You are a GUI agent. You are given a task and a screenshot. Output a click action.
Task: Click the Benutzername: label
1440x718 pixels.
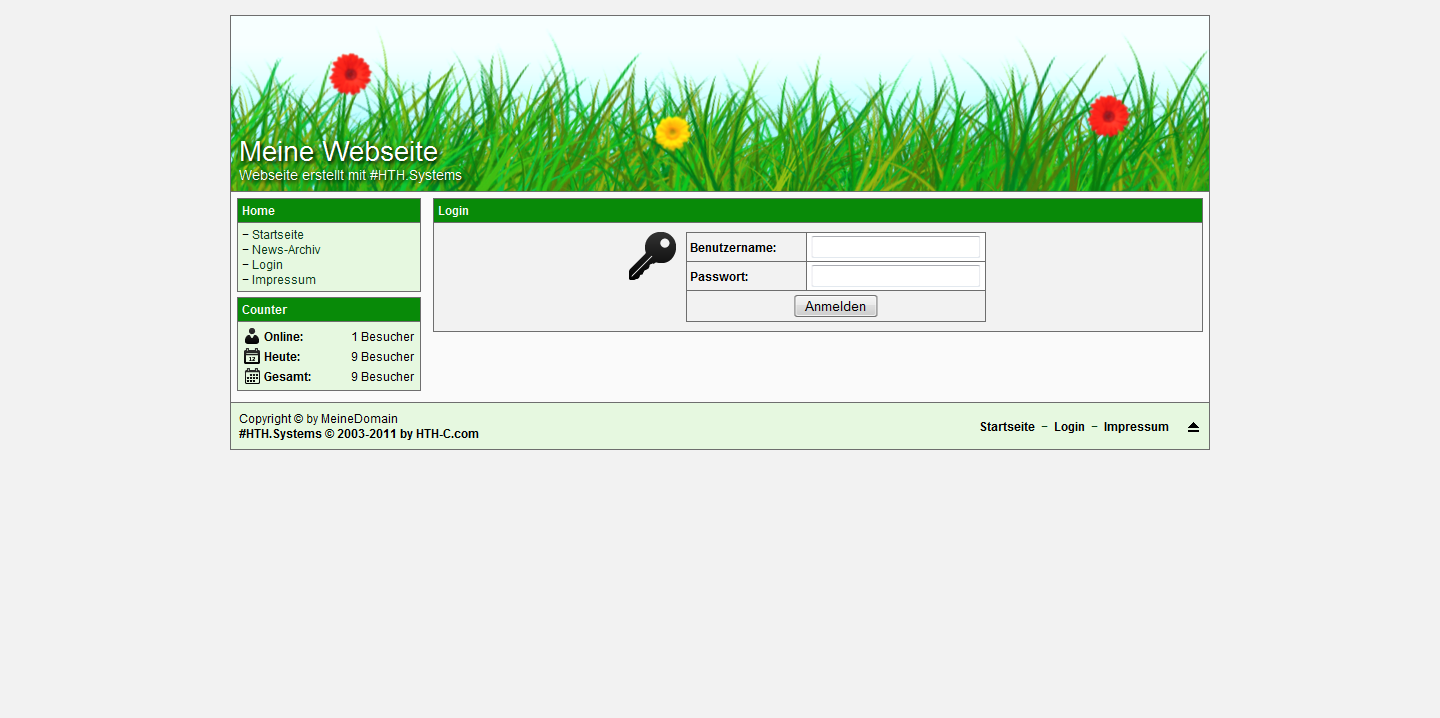[733, 248]
